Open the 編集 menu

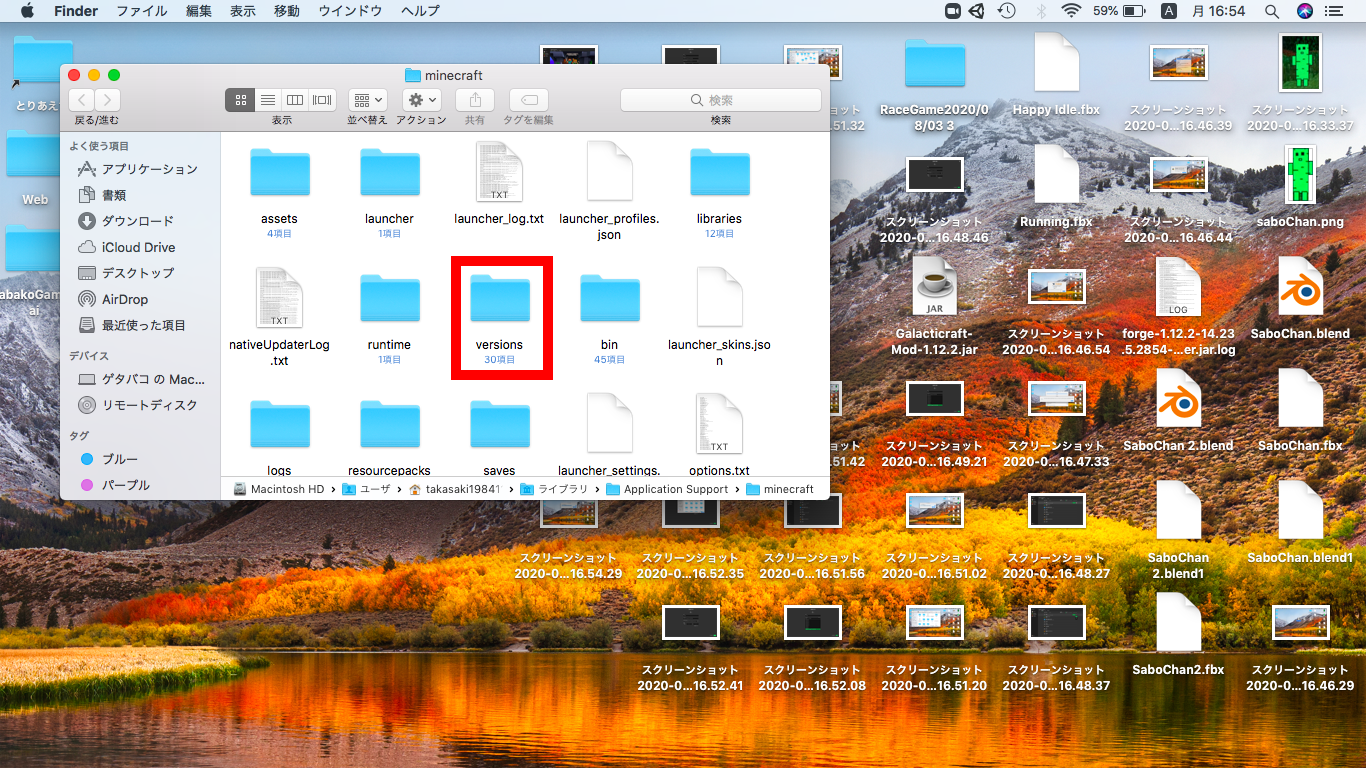pyautogui.click(x=199, y=11)
